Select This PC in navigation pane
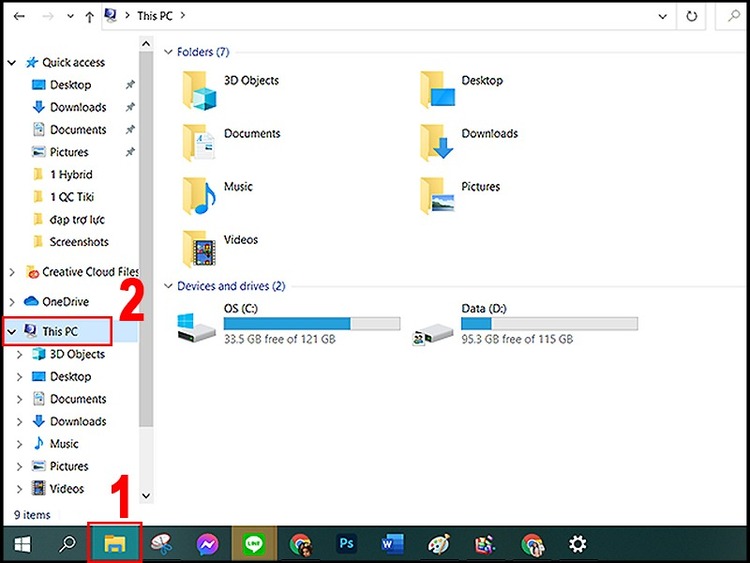Viewport: 750px width, 563px height. (60, 331)
